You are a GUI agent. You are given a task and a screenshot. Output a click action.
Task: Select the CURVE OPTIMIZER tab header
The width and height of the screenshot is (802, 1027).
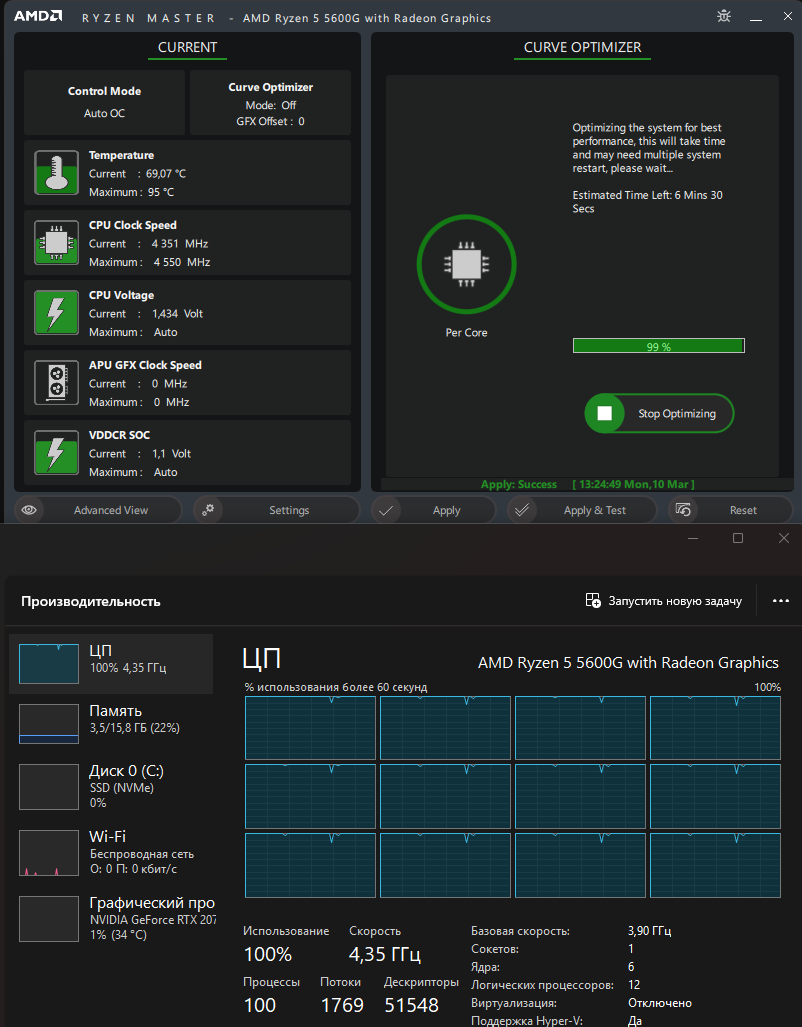tap(582, 48)
